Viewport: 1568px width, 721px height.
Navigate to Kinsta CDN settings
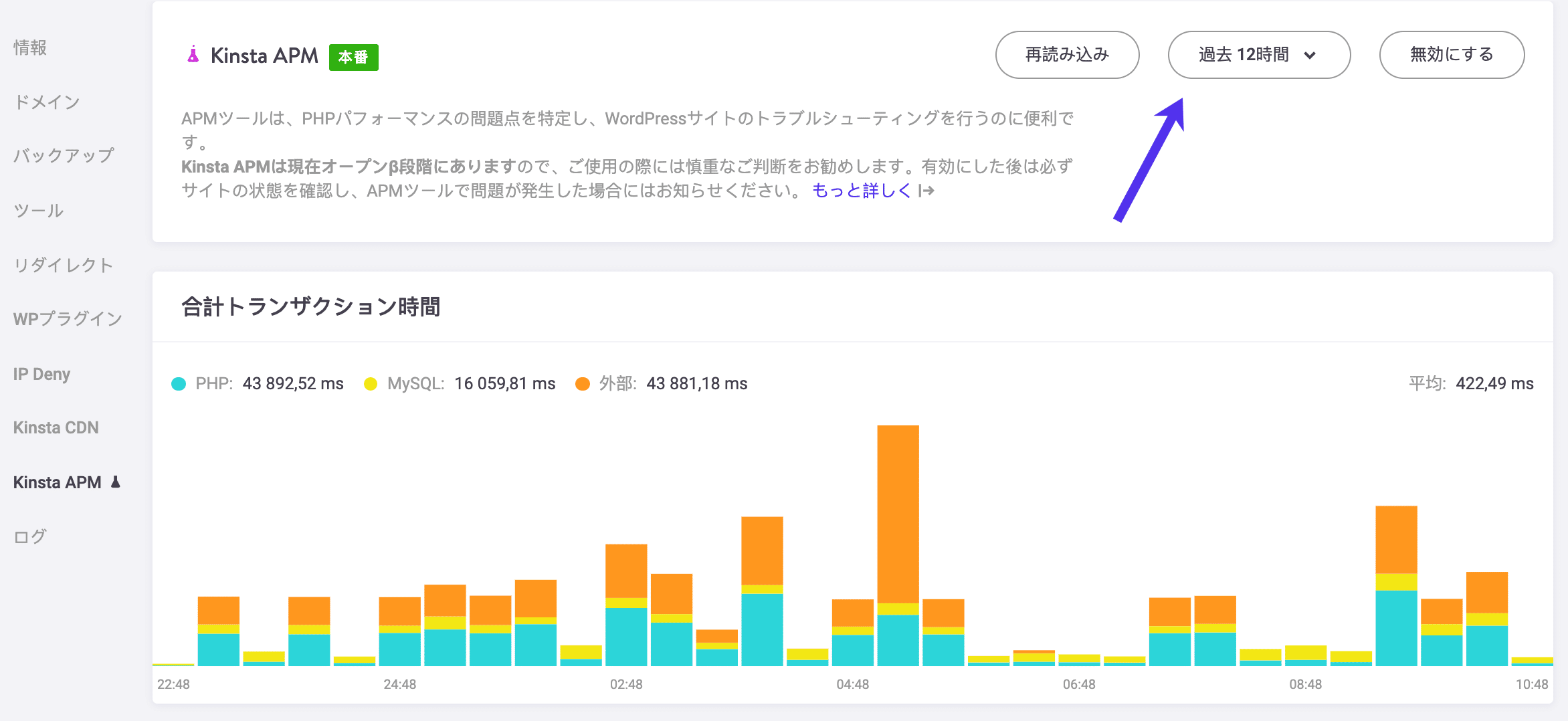[56, 427]
